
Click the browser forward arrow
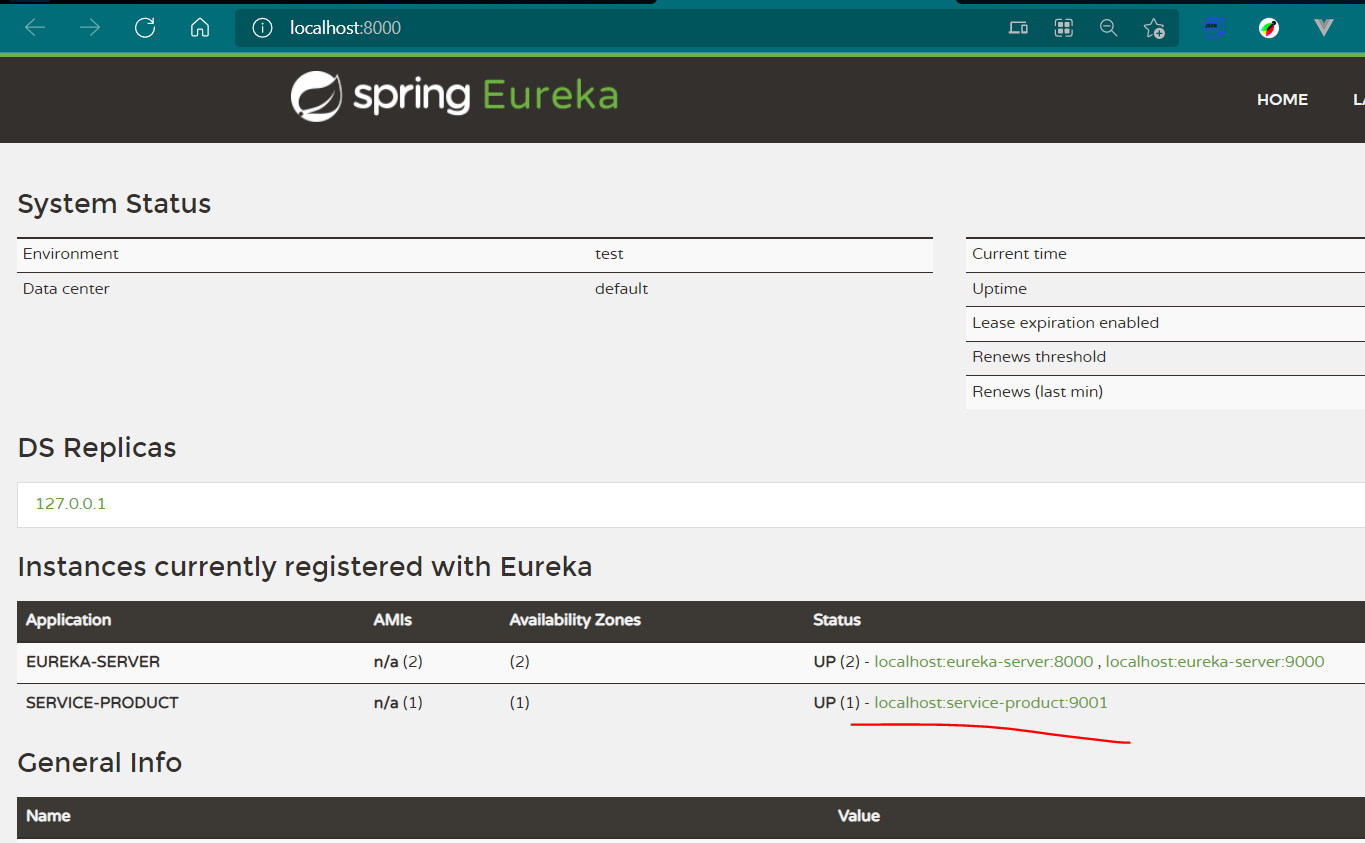click(x=90, y=28)
